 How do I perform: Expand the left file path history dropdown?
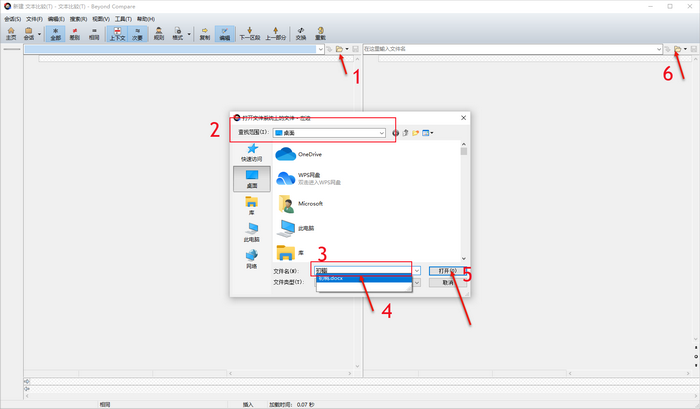point(321,49)
